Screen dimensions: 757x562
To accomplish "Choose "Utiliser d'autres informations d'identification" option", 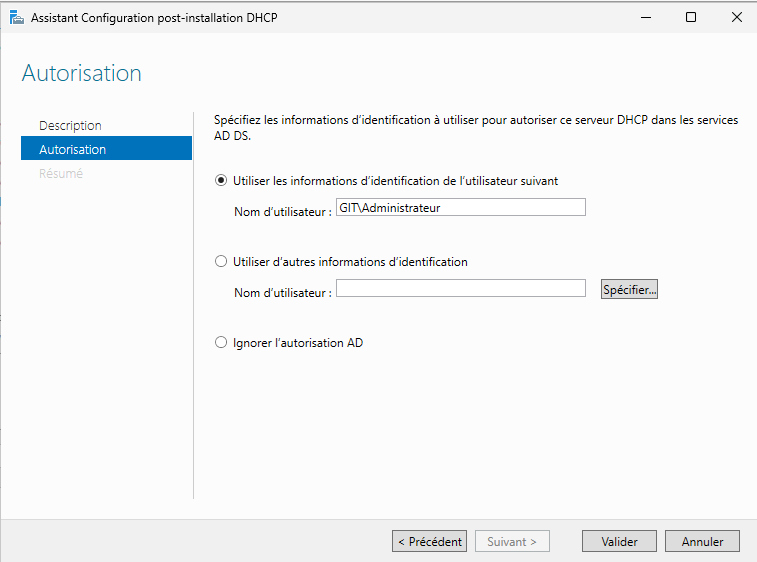I will coord(222,262).
